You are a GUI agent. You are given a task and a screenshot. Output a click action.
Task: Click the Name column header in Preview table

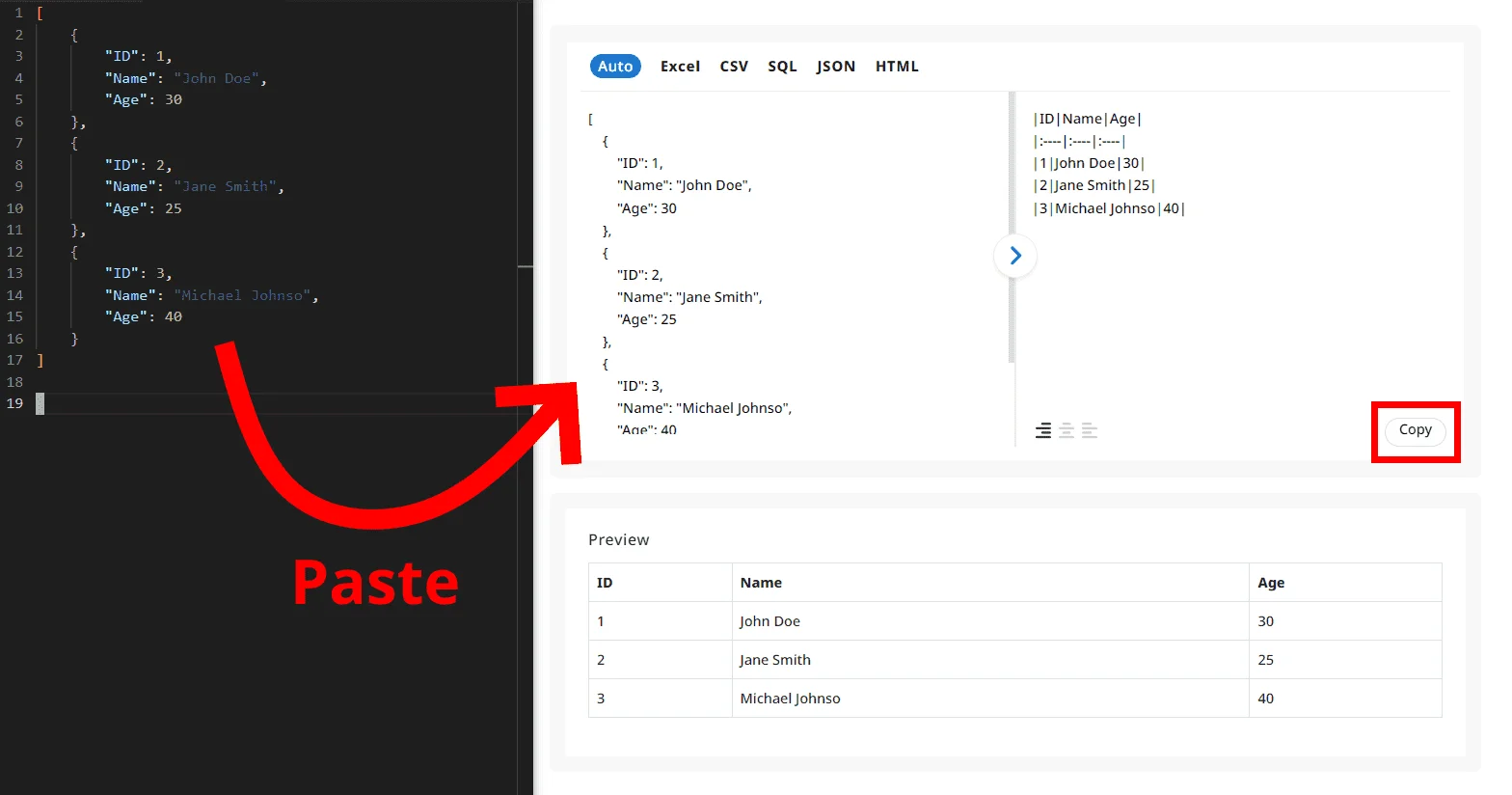click(x=990, y=583)
